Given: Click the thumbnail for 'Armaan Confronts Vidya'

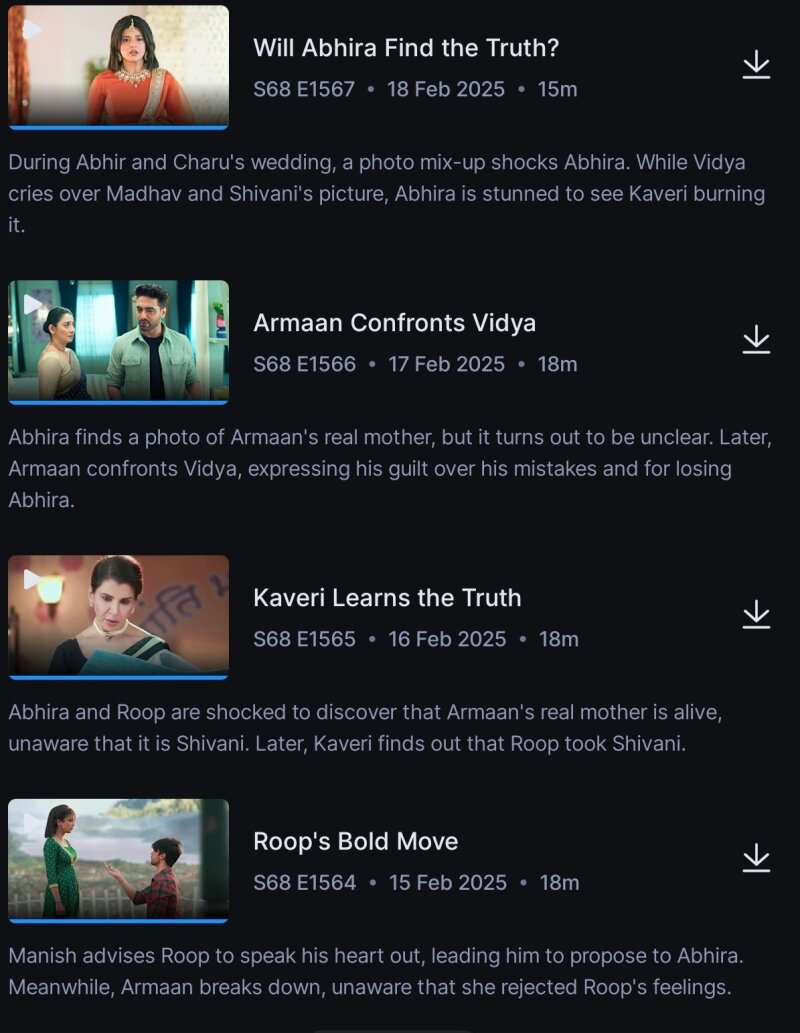Looking at the screenshot, I should pyautogui.click(x=118, y=341).
